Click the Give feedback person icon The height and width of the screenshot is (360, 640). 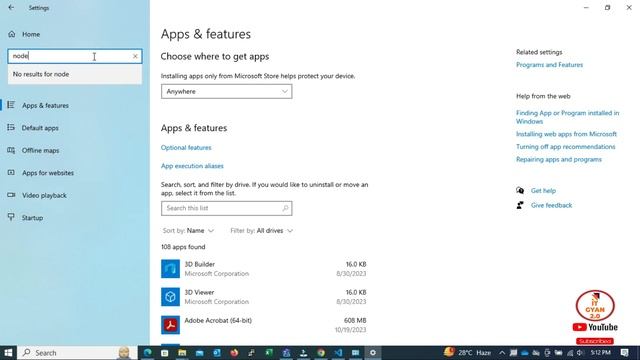(x=520, y=205)
